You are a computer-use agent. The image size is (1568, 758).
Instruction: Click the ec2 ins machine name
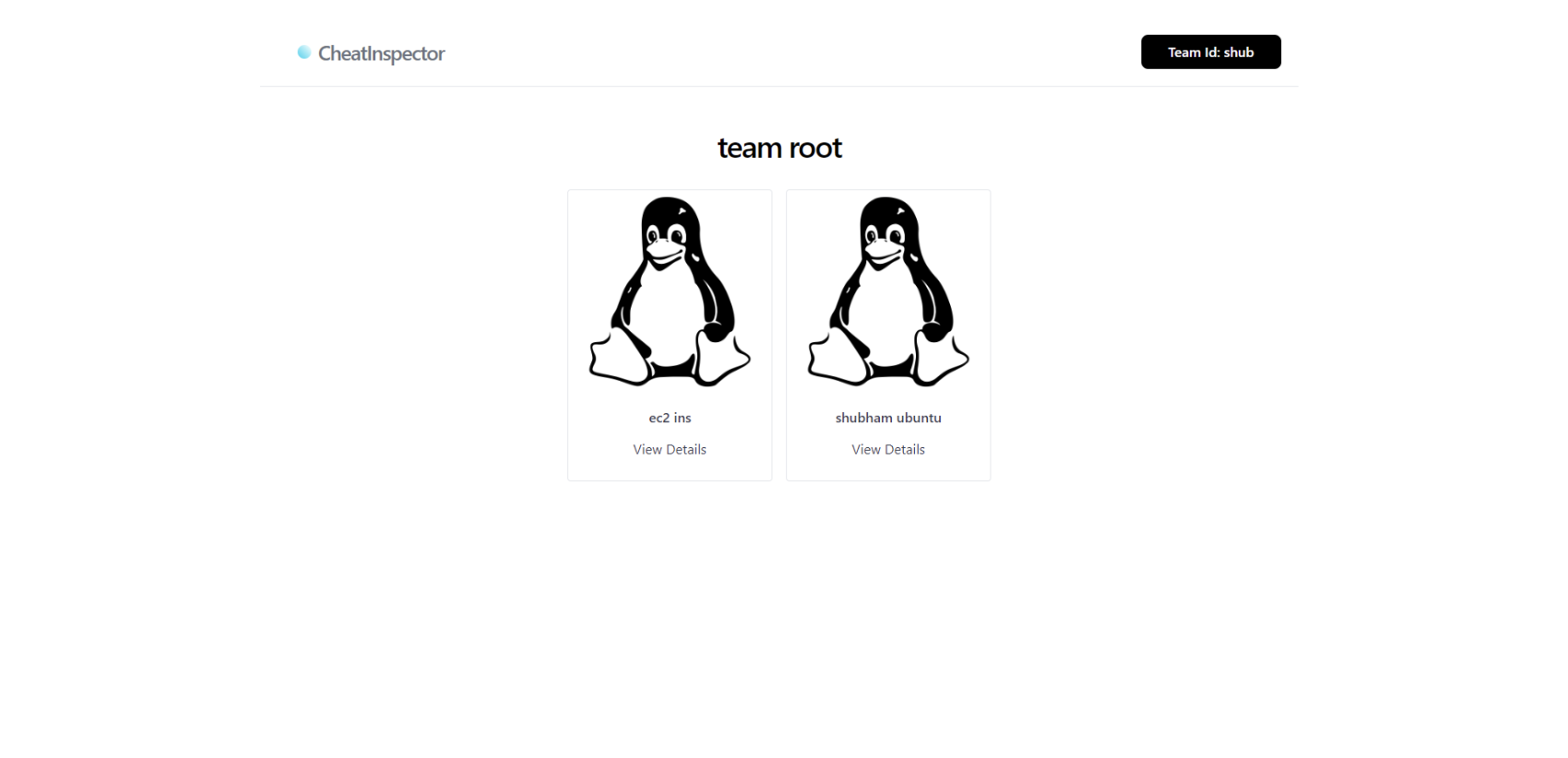tap(670, 418)
